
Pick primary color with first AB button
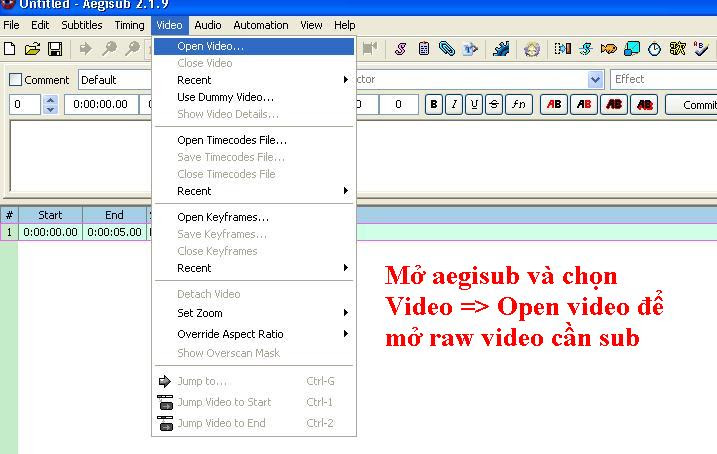point(554,104)
